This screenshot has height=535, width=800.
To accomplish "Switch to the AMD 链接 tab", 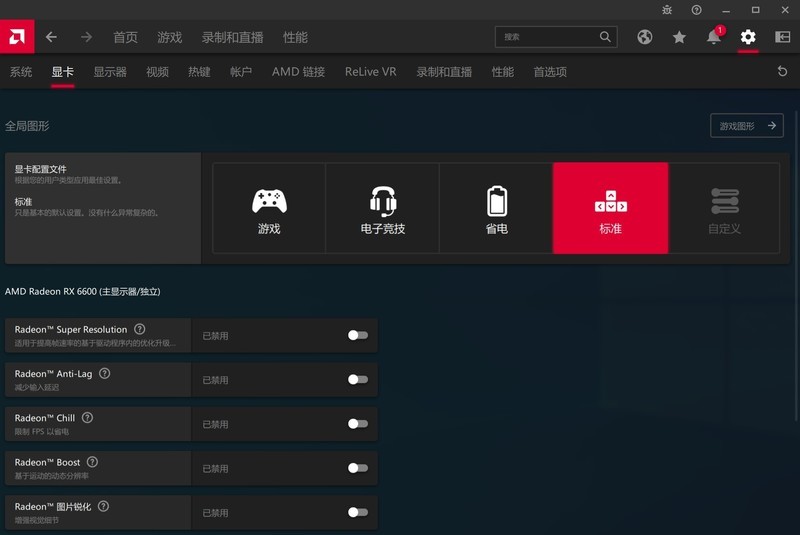I will (x=298, y=72).
